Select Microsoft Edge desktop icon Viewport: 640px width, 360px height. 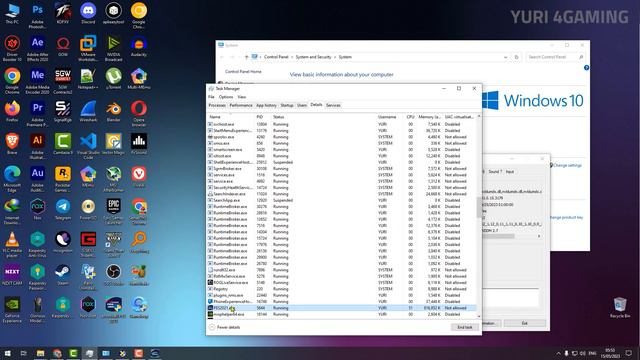[x=12, y=179]
